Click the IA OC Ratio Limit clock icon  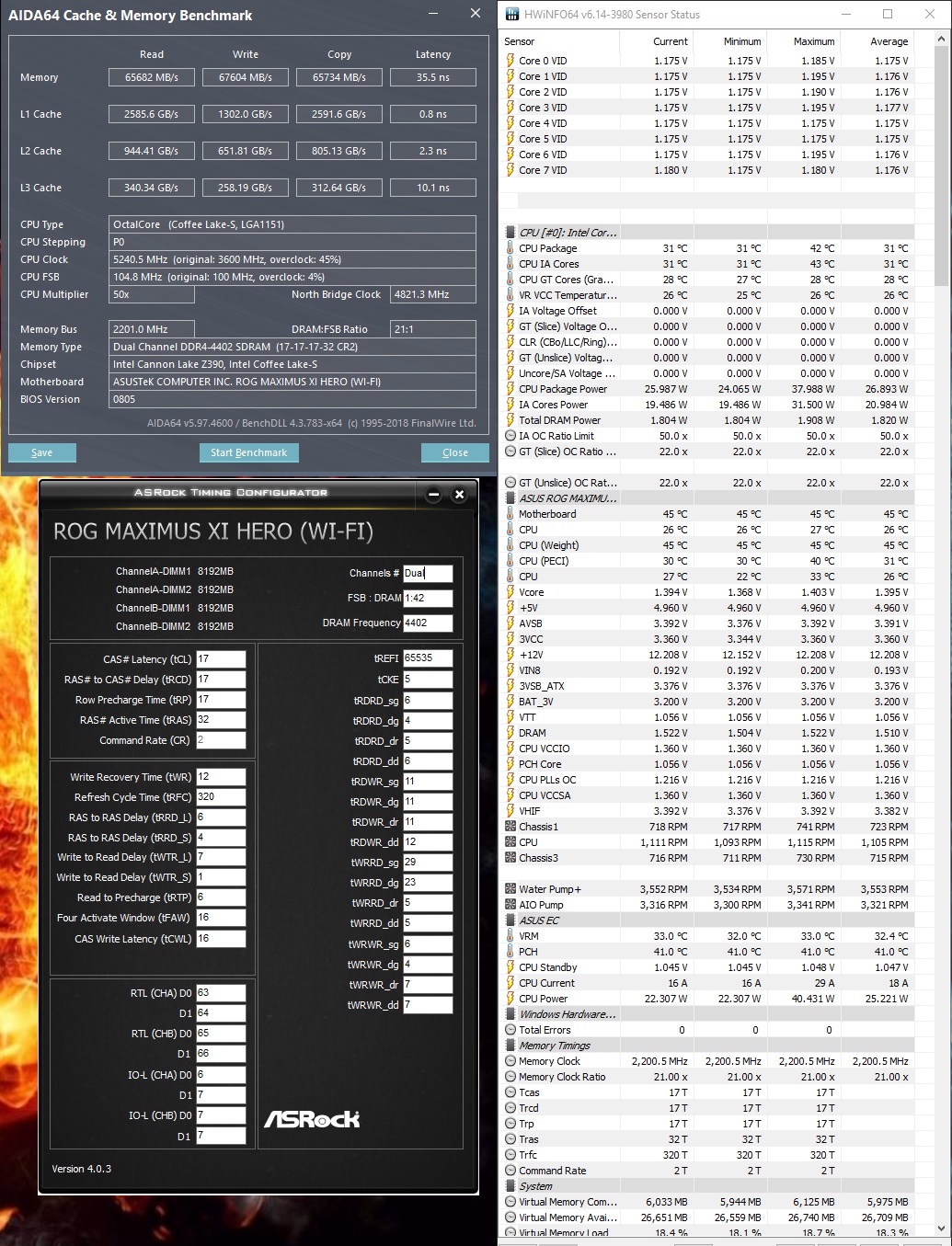[x=510, y=436]
